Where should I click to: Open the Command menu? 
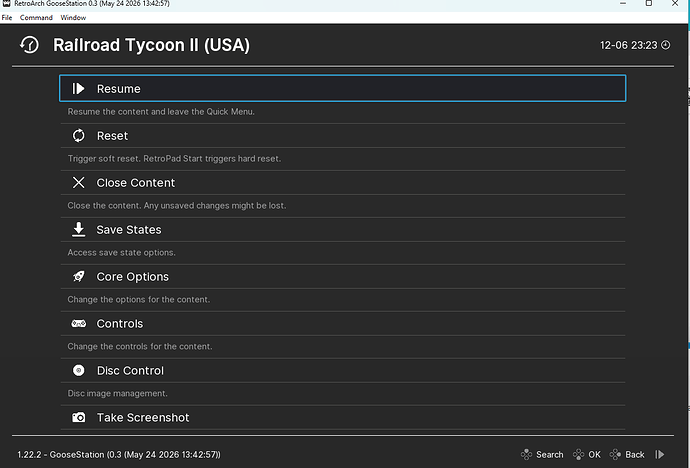click(x=36, y=18)
